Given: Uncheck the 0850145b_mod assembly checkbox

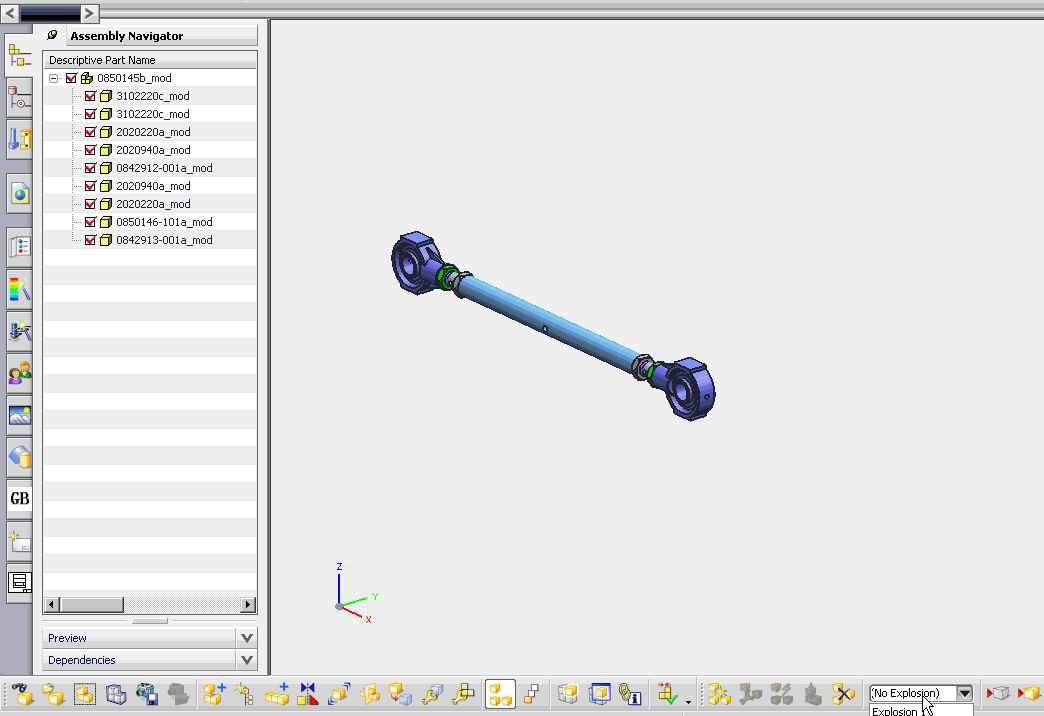Looking at the screenshot, I should (x=72, y=78).
